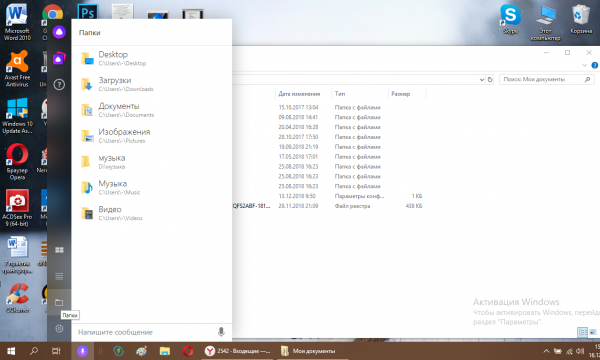Switch Explorer to large icons view
Viewport: 600px width, 360px height.
[x=593, y=332]
